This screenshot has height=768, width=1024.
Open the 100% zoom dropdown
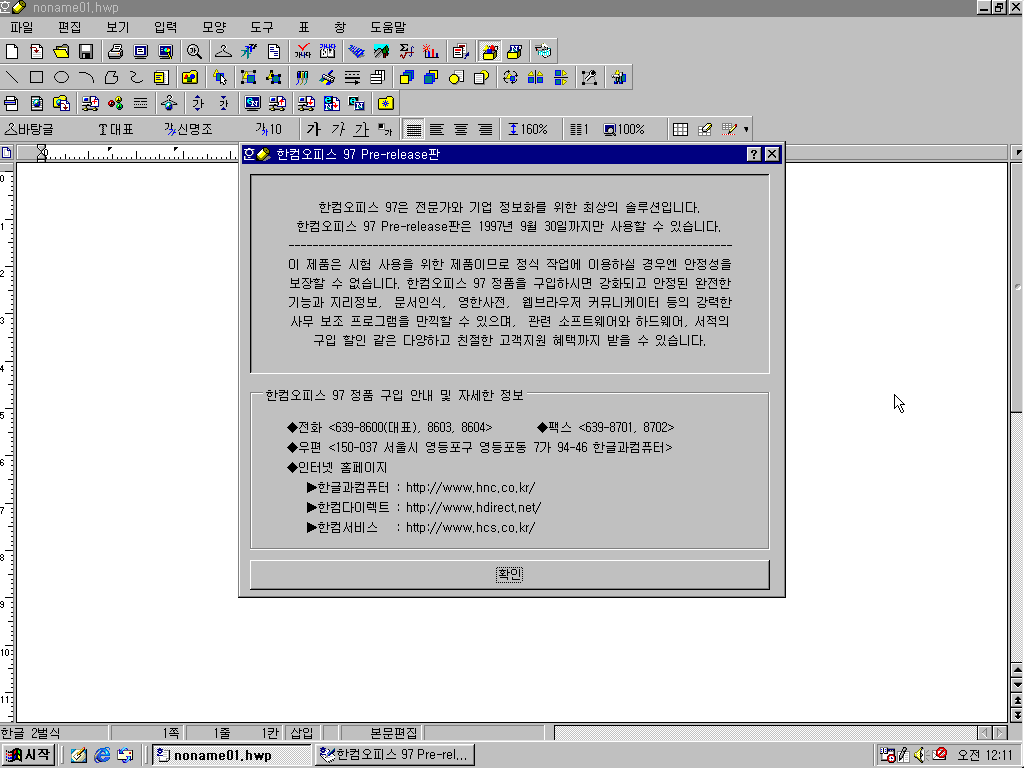(625, 129)
